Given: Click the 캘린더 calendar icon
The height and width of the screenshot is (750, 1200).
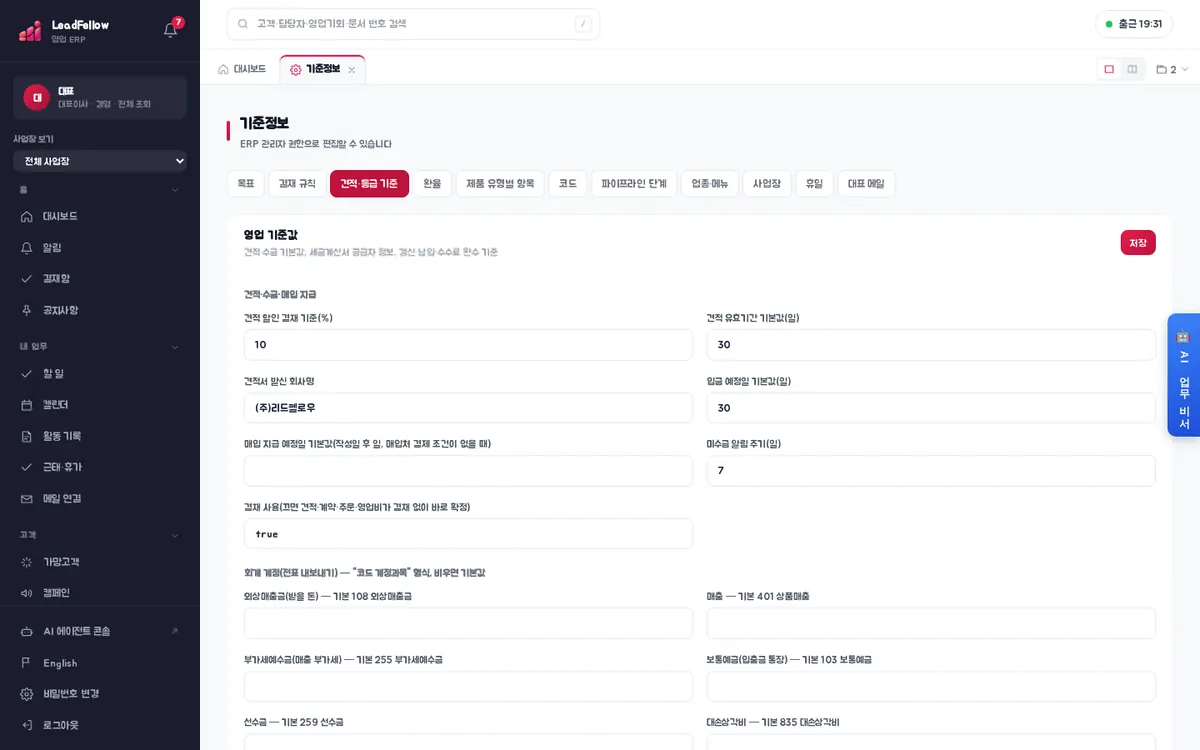Looking at the screenshot, I should pyautogui.click(x=27, y=405).
